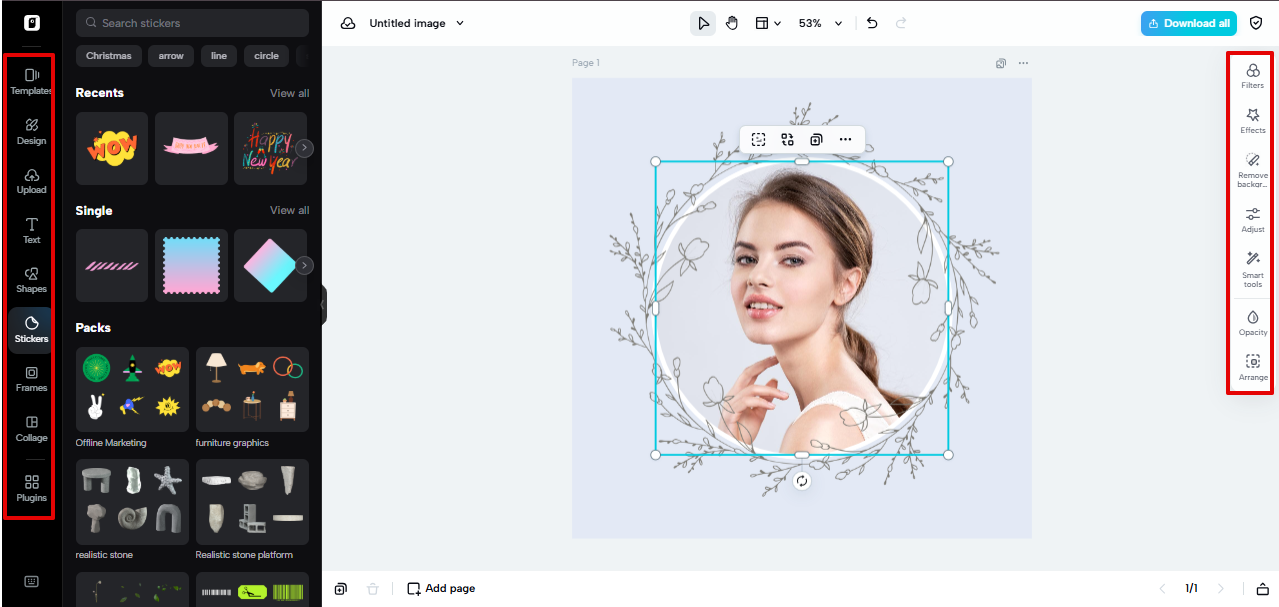This screenshot has width=1279, height=607.
Task: Collapse the stickers side panel handle
Action: pos(324,304)
